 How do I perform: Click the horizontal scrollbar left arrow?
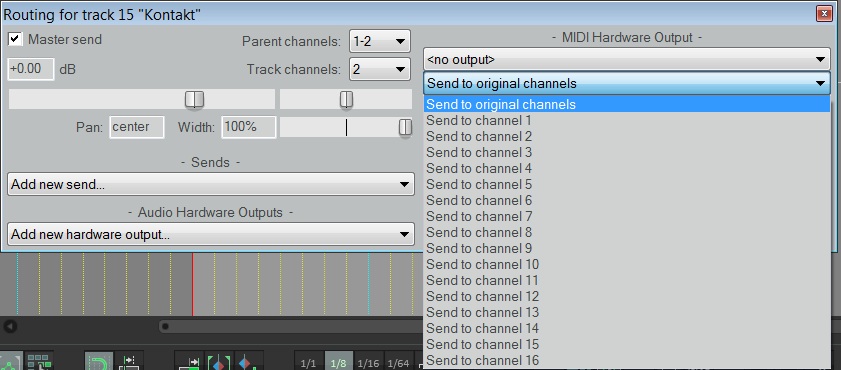point(10,326)
